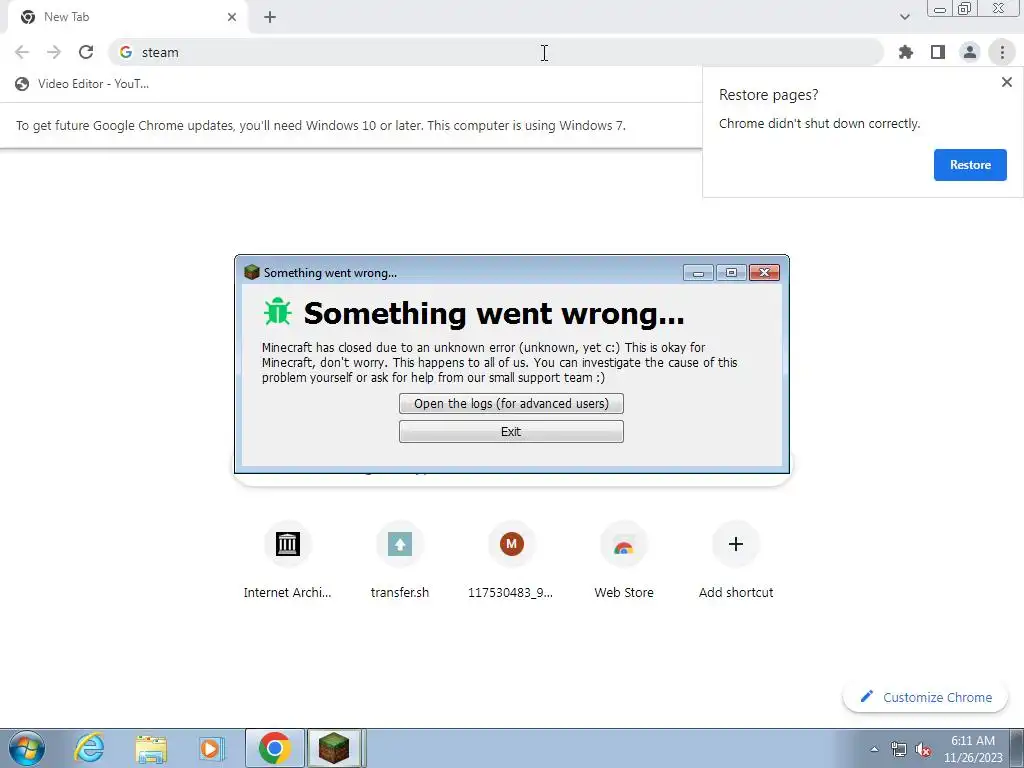Open a new tab with the plus button

(x=270, y=17)
